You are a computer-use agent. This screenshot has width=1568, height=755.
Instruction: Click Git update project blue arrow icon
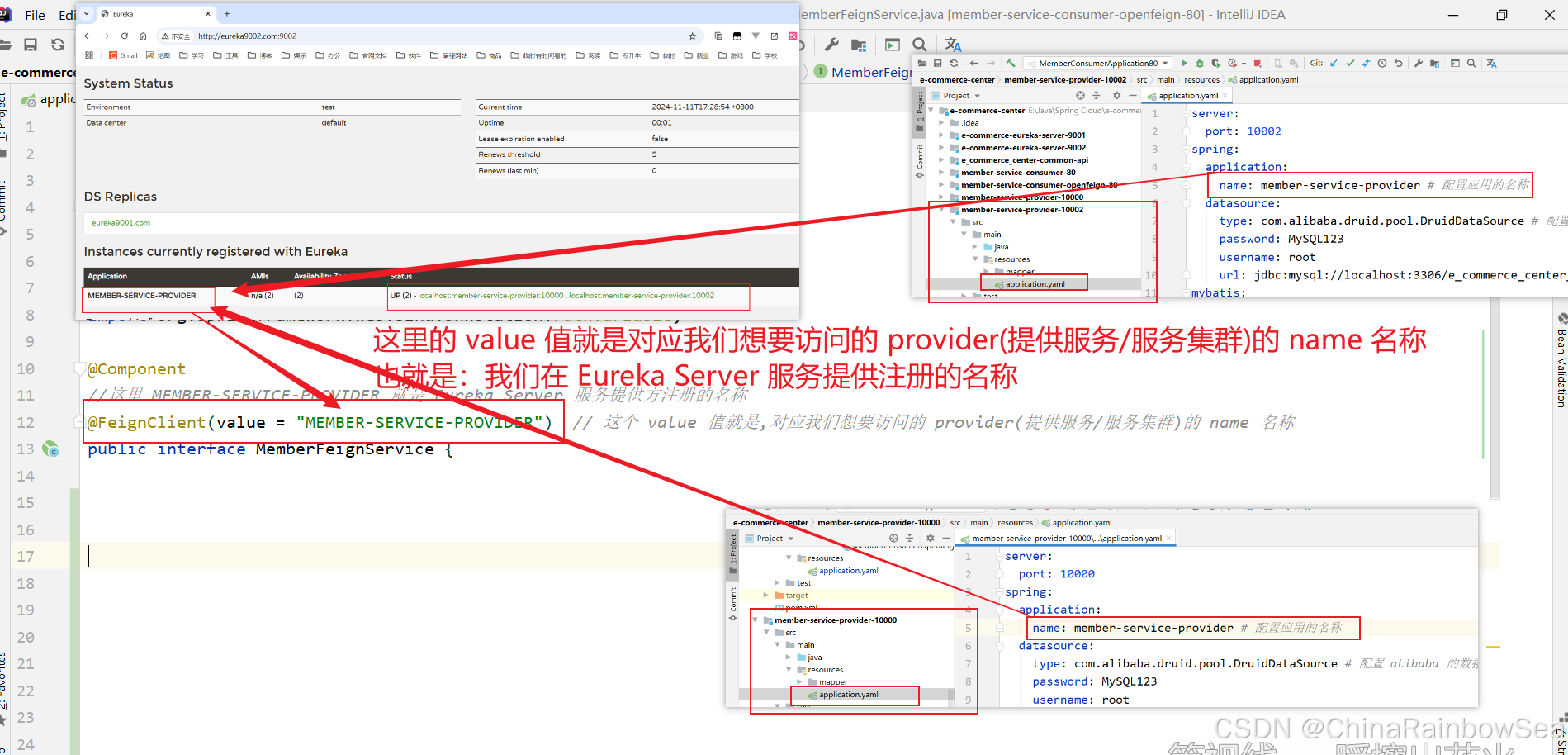1334,63
